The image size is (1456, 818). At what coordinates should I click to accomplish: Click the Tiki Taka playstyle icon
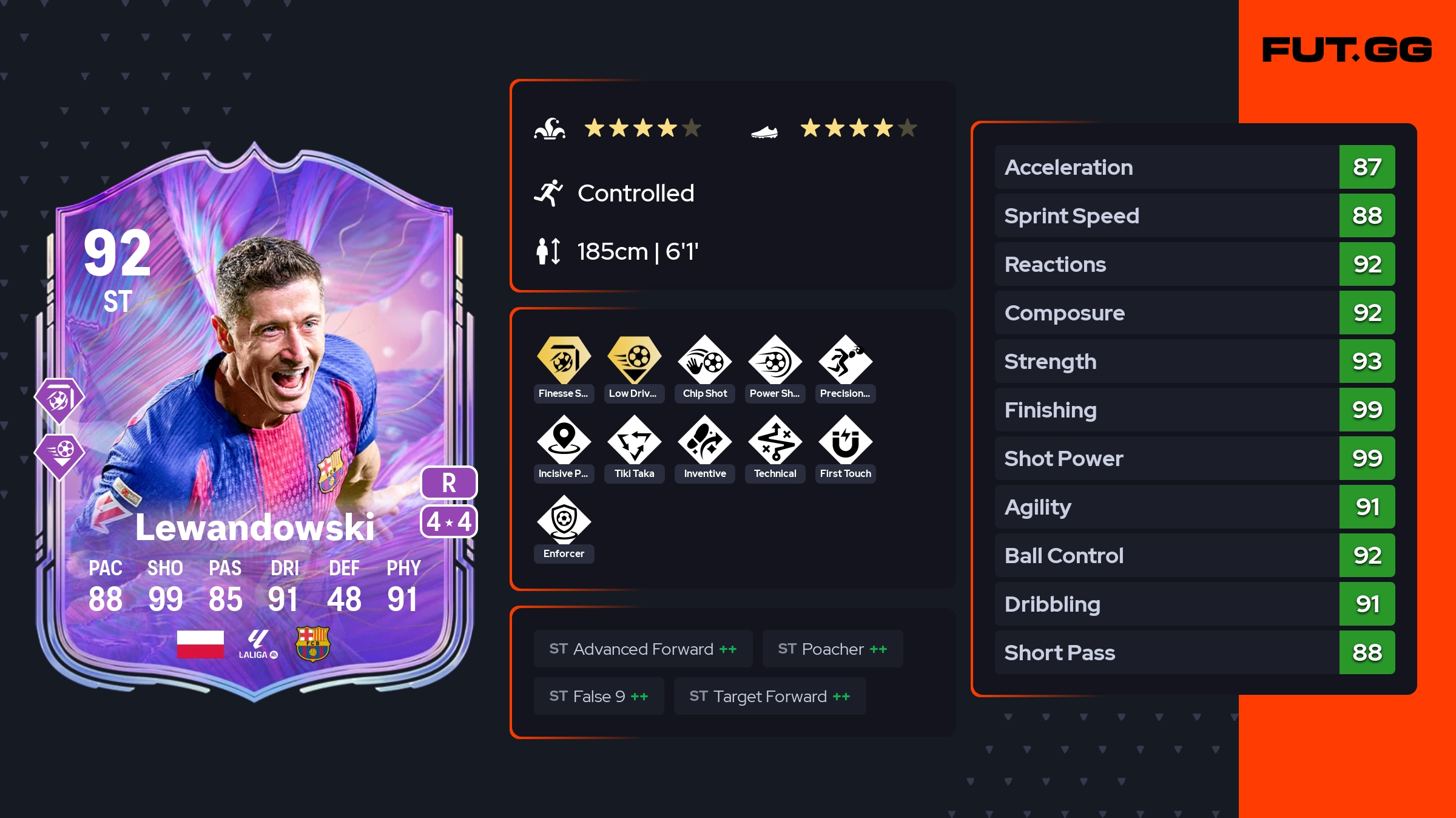(634, 441)
